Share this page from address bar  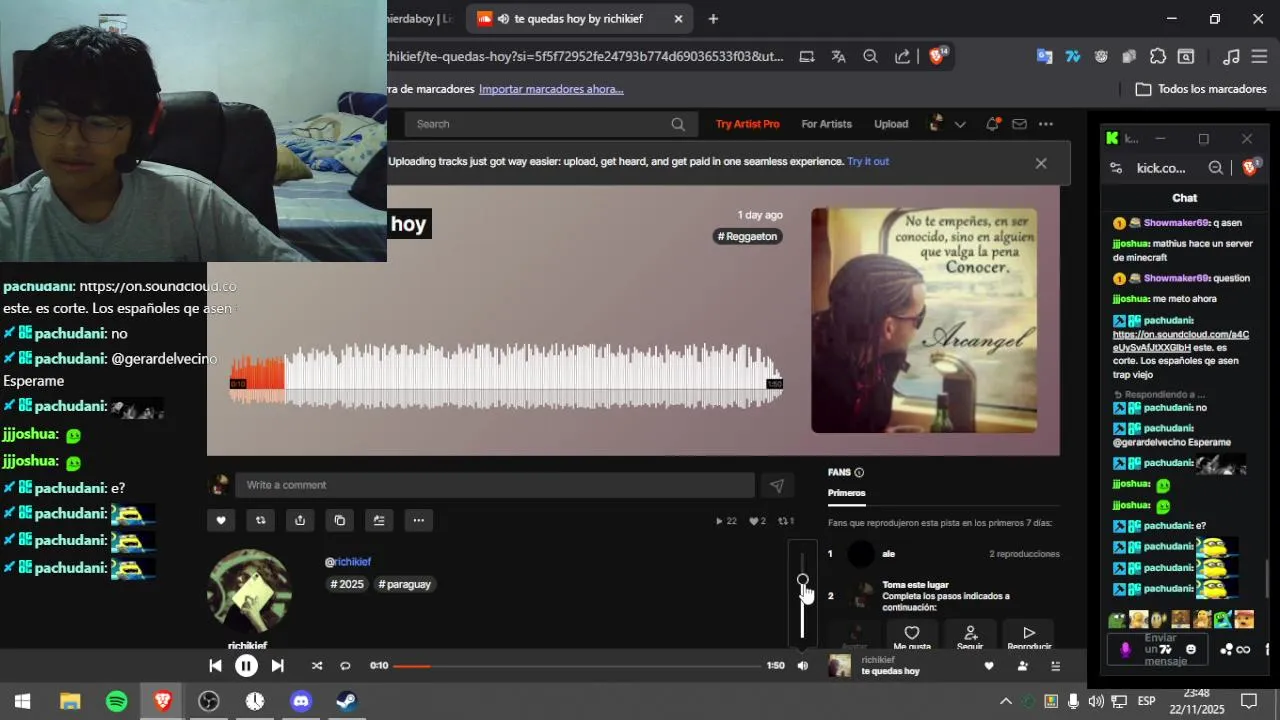(902, 56)
